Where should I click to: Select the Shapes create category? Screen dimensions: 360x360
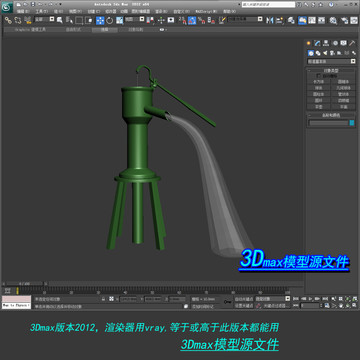click(x=318, y=53)
